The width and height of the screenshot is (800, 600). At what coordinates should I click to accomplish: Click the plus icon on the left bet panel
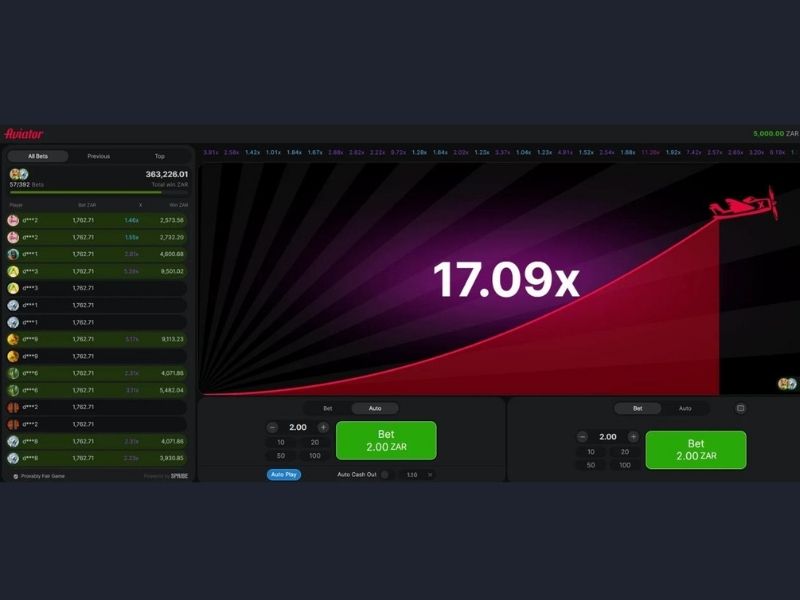click(x=323, y=427)
